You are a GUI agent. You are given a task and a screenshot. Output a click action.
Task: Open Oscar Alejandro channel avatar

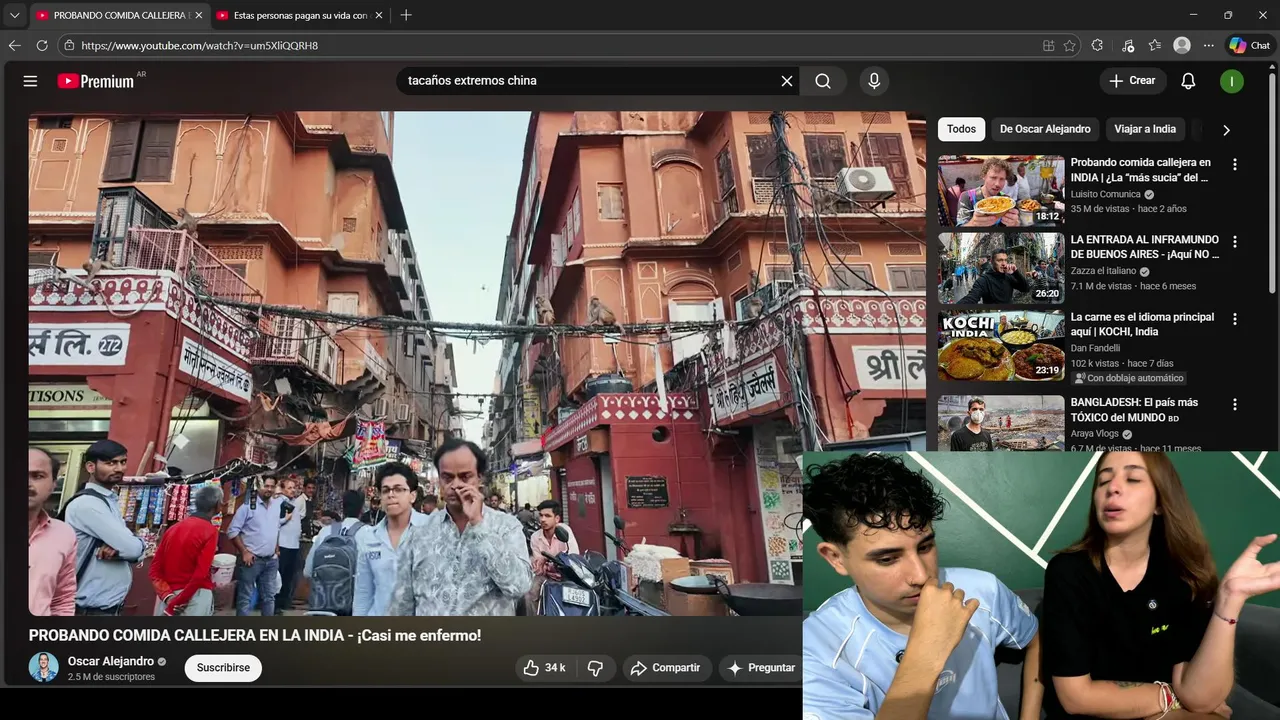click(x=44, y=667)
